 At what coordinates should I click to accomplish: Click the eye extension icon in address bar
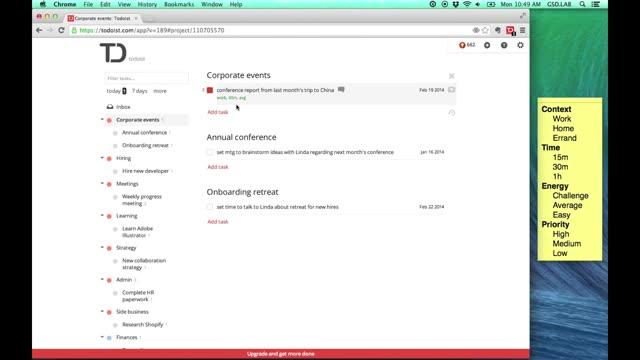pos(476,30)
